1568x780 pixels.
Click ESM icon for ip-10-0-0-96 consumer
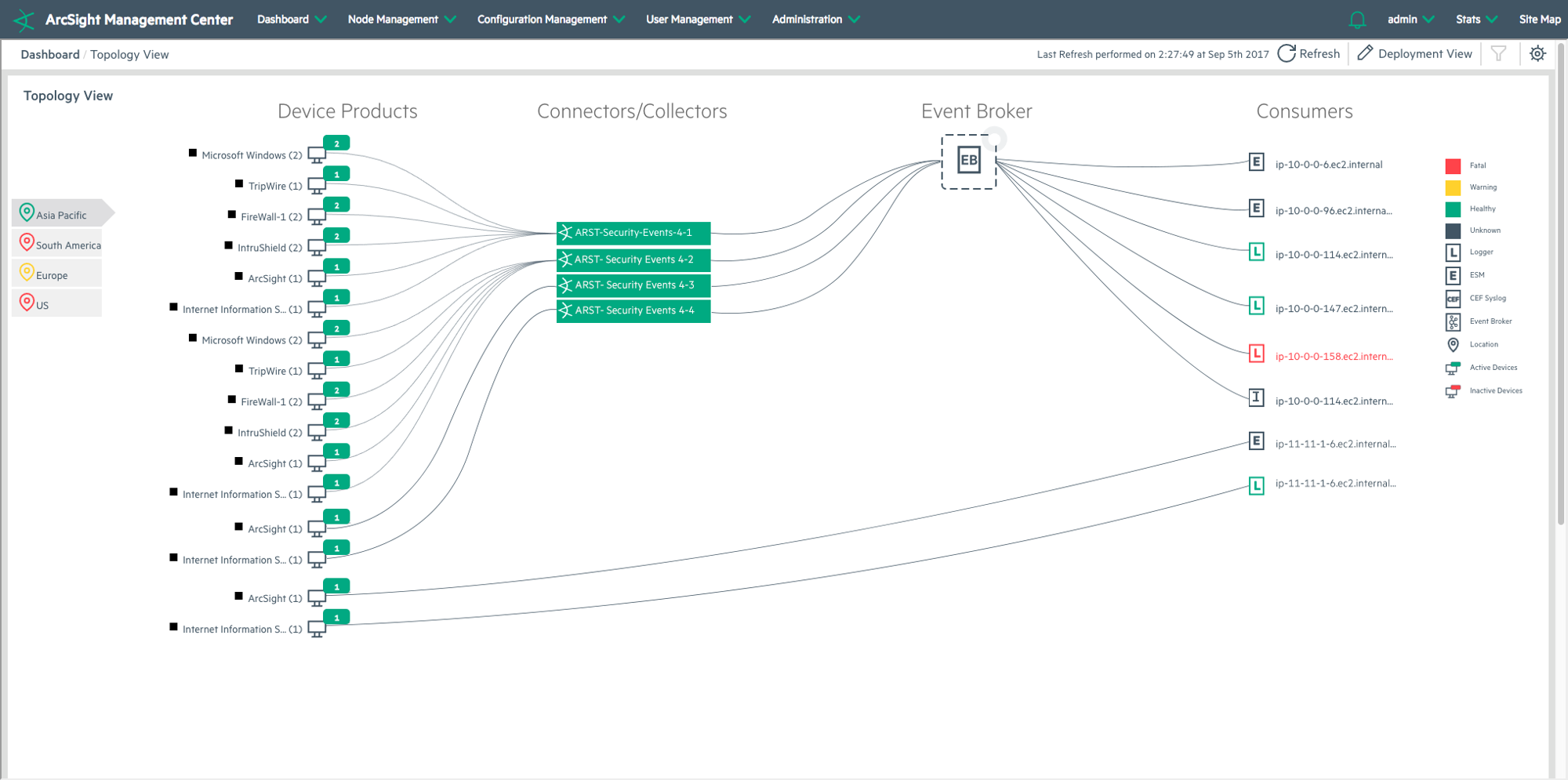point(1256,208)
